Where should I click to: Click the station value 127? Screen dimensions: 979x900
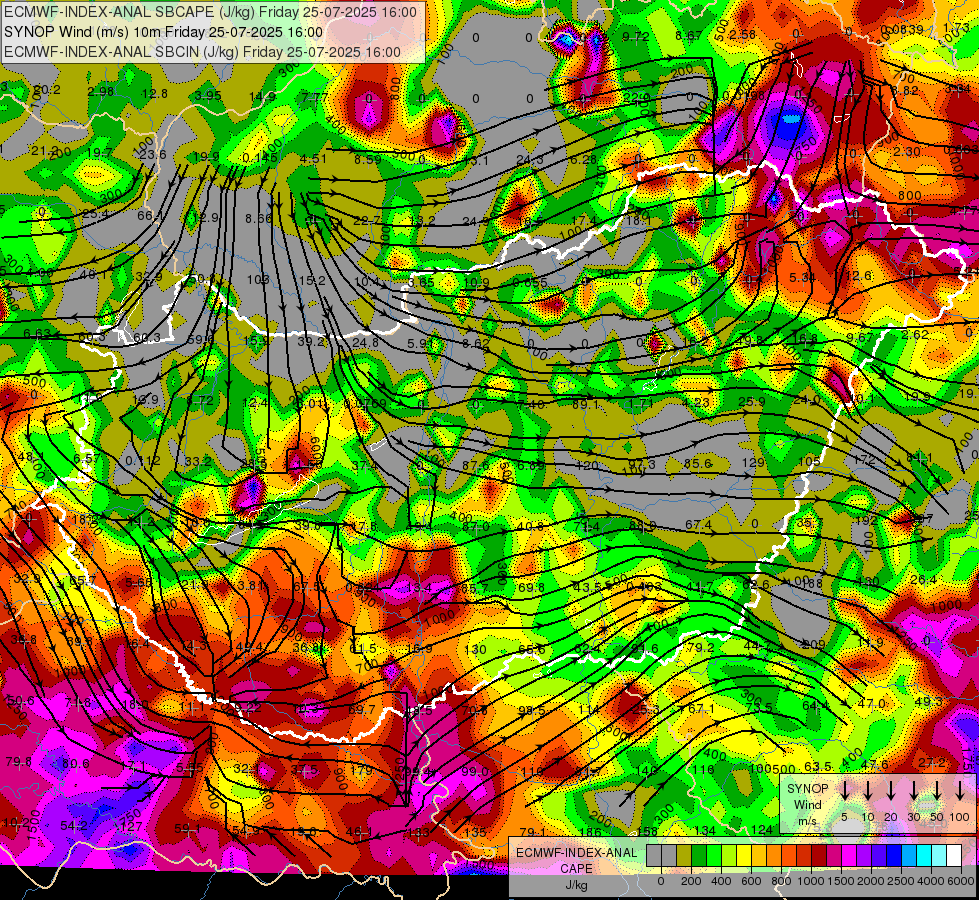pyautogui.click(x=132, y=826)
